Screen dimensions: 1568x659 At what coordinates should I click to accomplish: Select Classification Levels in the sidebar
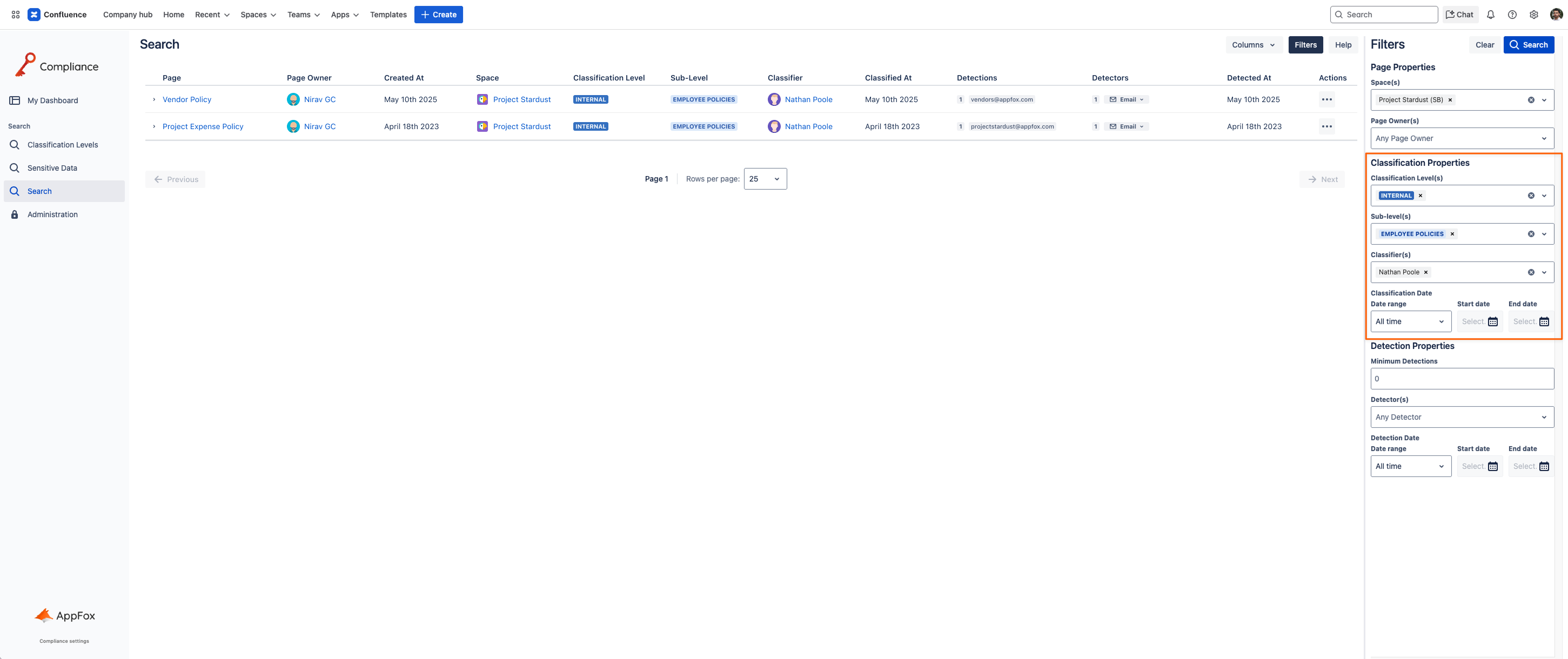(x=62, y=145)
